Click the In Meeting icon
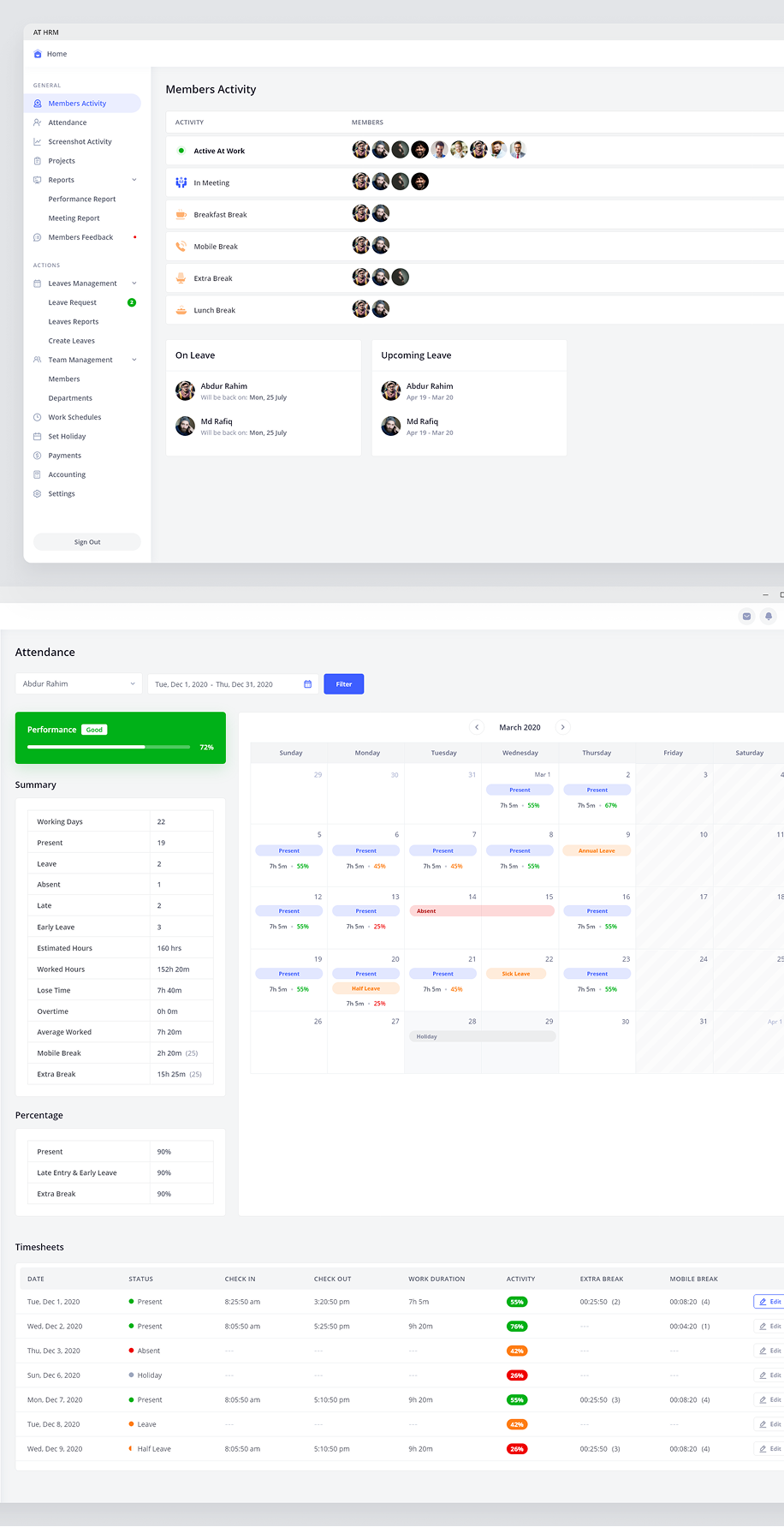This screenshot has height=1527, width=784. click(181, 182)
